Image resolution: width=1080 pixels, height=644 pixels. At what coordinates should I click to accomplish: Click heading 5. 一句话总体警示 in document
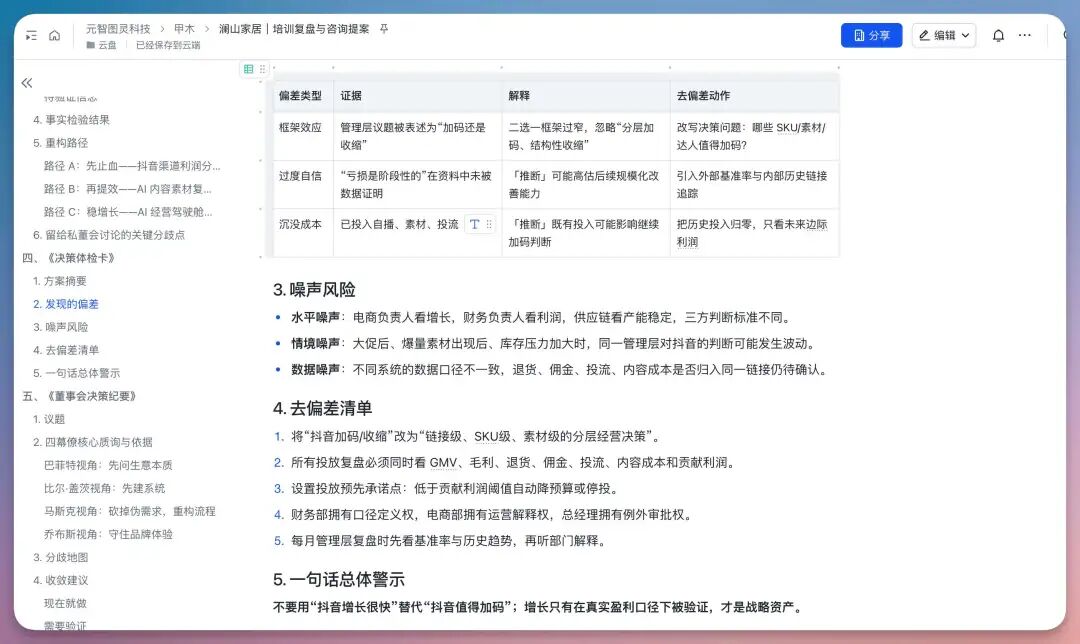pos(339,580)
